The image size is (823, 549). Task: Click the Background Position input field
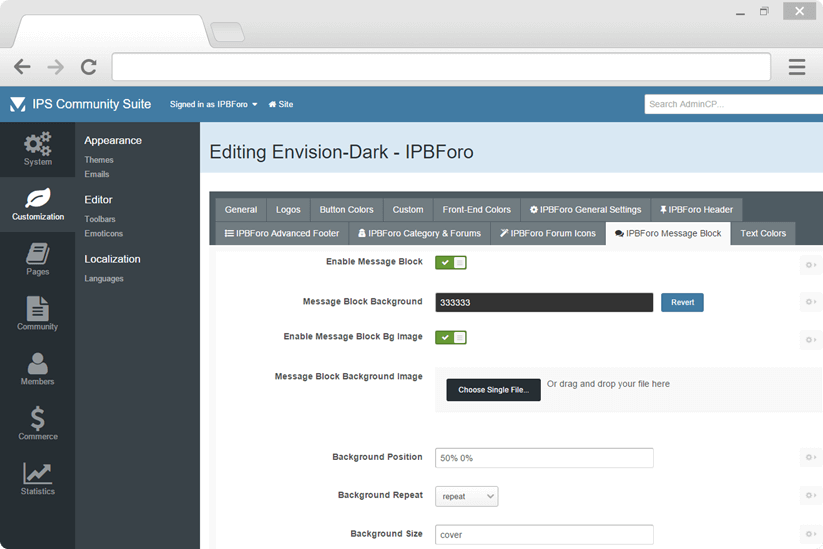544,458
